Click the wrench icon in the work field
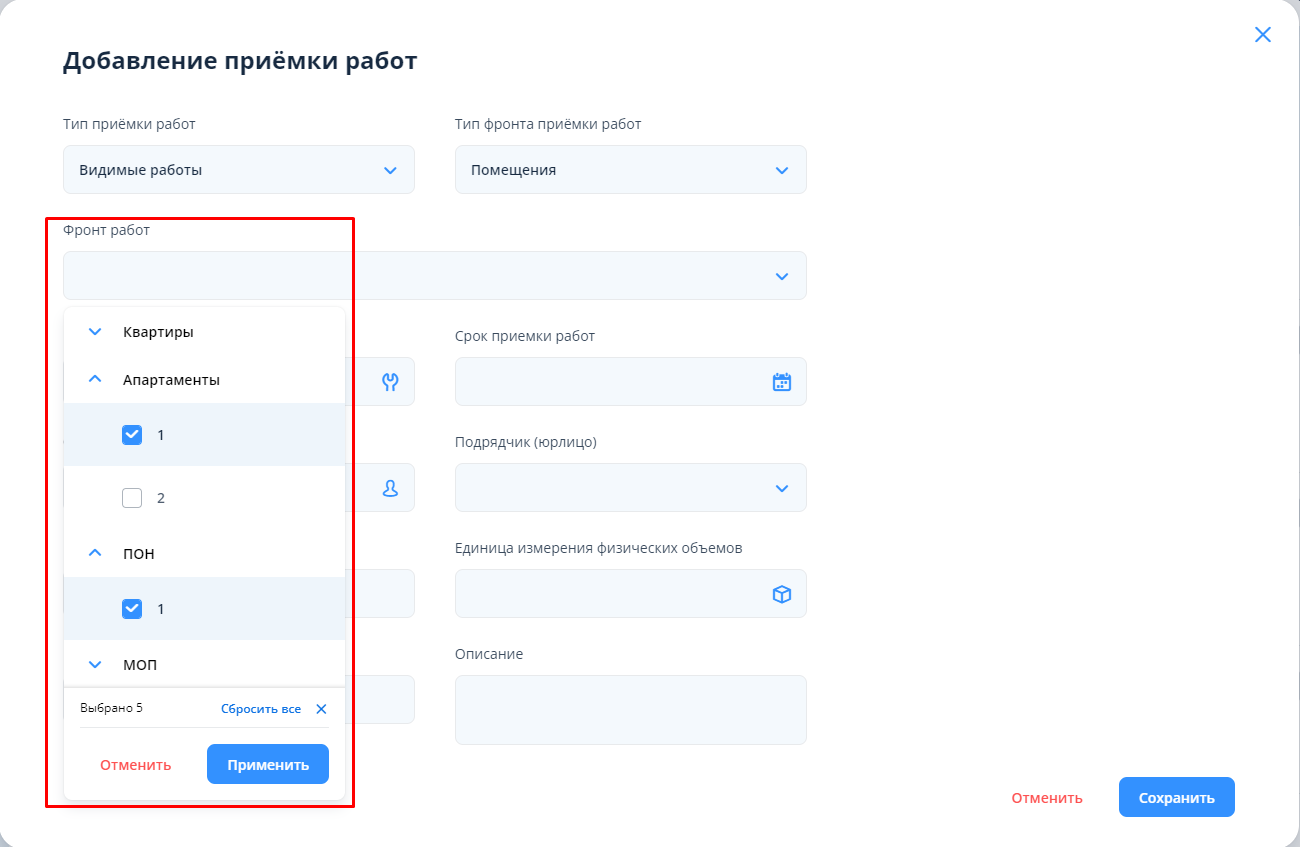The height and width of the screenshot is (847, 1300). click(390, 381)
